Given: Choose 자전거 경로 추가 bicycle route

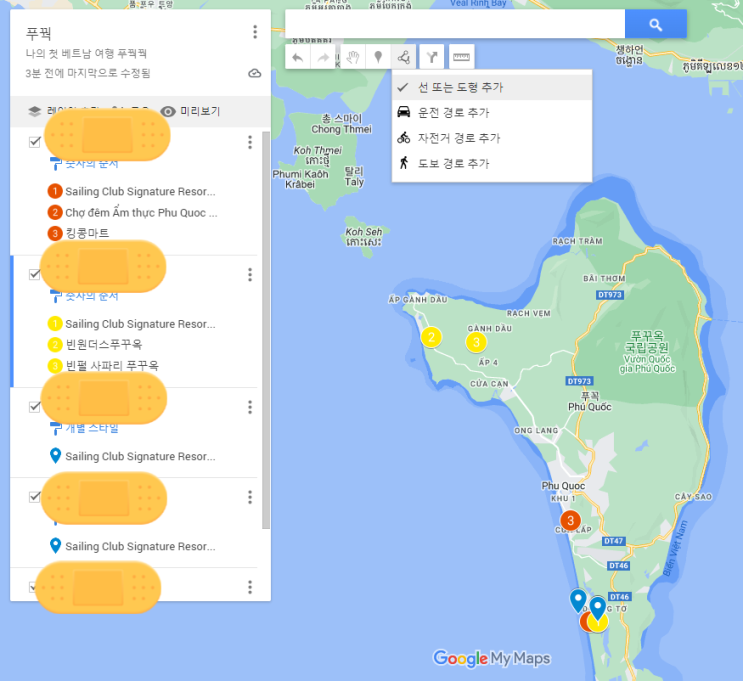Looking at the screenshot, I should 492,138.
